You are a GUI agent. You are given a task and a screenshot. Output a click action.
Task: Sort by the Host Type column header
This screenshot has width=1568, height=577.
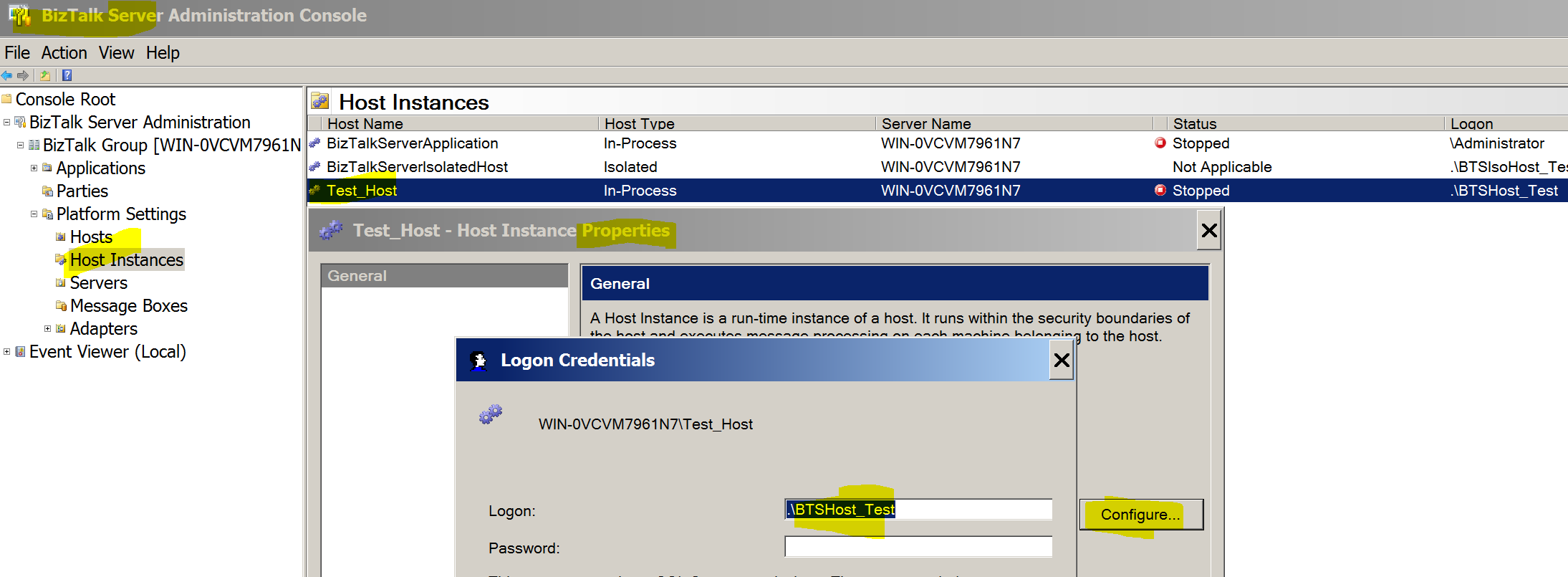point(736,123)
